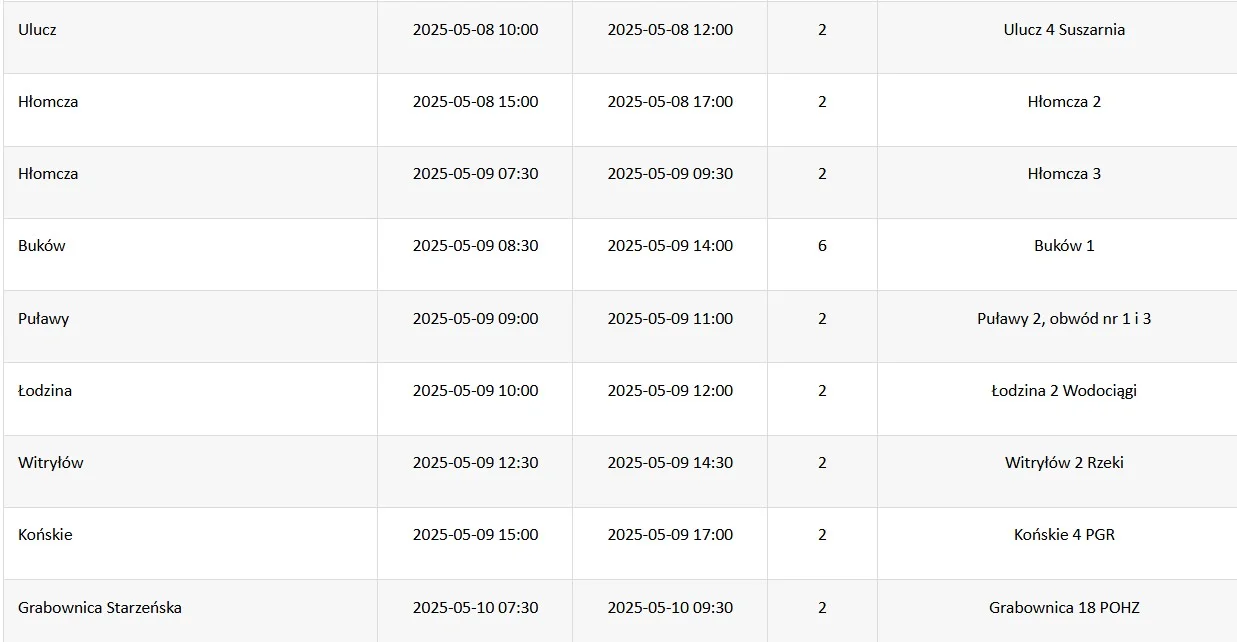
Task: Select the Witryłów location cell
Action: coord(190,471)
